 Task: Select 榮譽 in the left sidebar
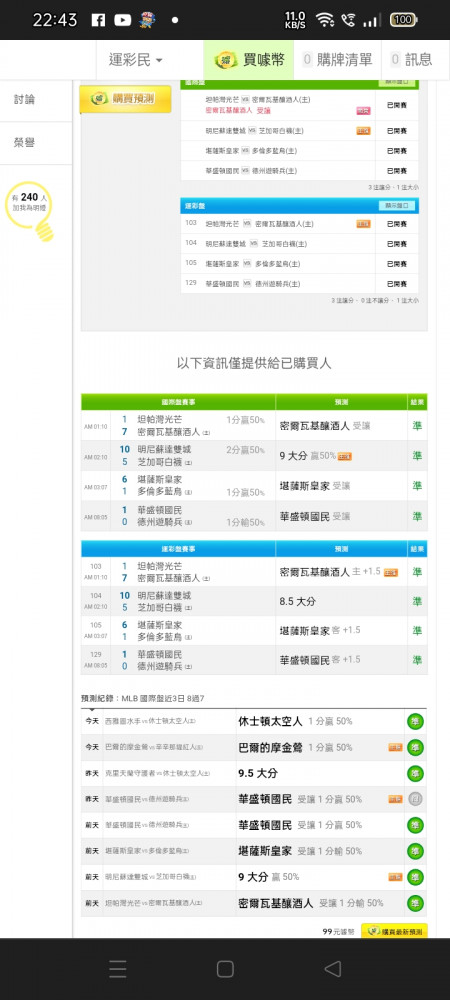25,142
